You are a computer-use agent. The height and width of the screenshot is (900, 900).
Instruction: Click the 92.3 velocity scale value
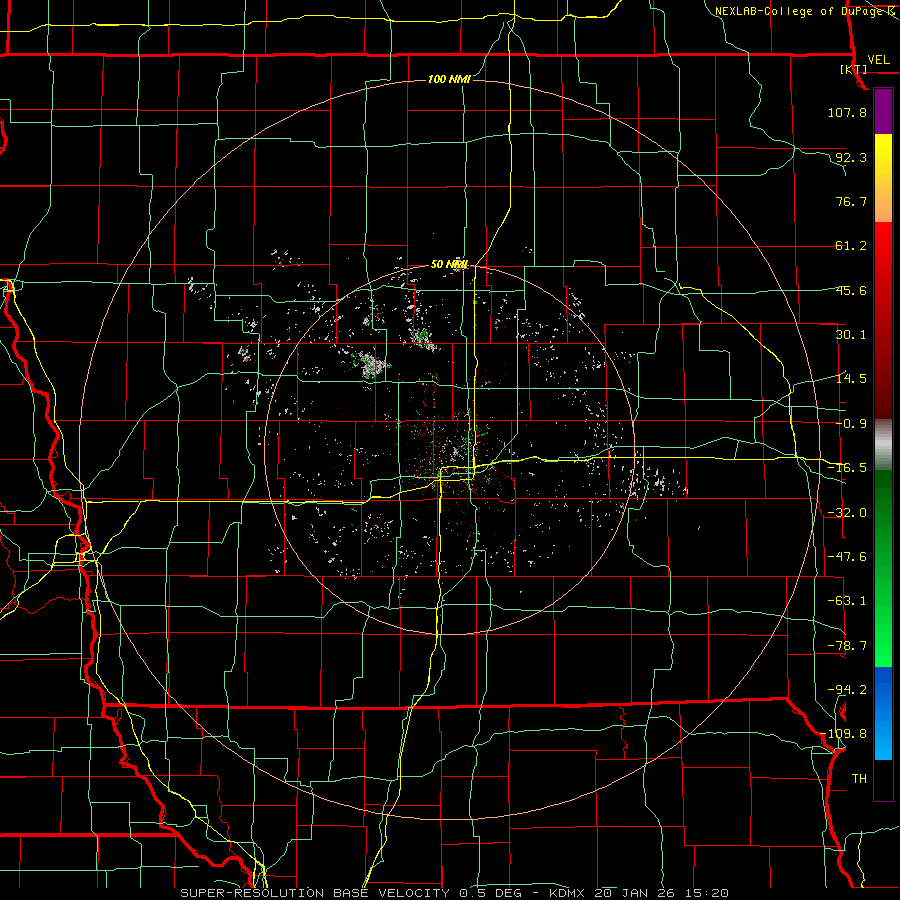[851, 157]
